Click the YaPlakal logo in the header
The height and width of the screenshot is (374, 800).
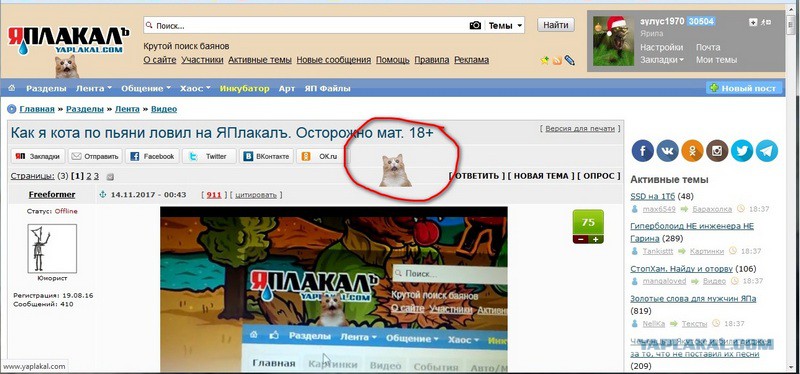(68, 41)
